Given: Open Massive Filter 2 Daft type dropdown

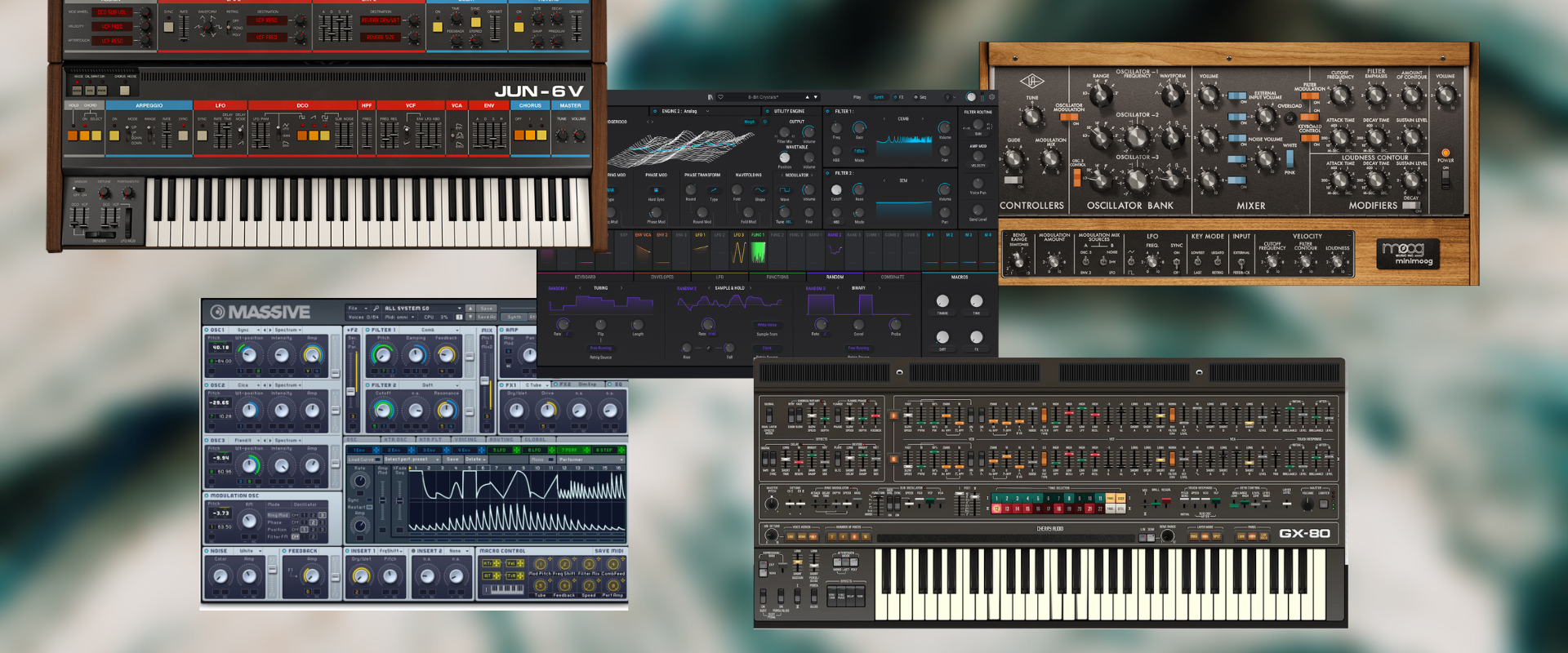Looking at the screenshot, I should pyautogui.click(x=428, y=384).
